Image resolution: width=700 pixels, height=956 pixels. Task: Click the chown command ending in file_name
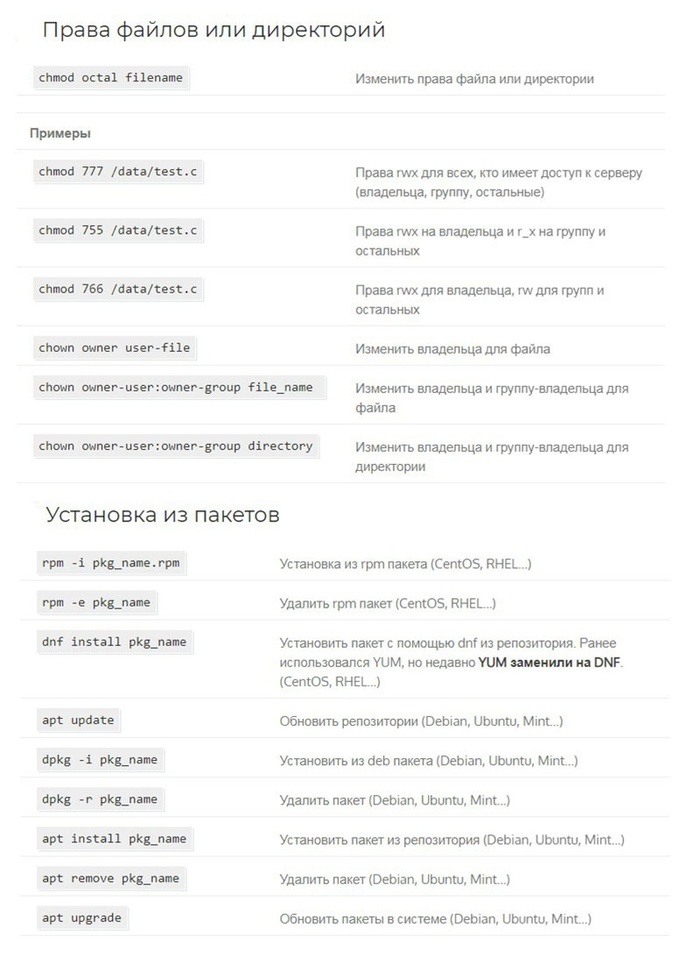pos(176,387)
